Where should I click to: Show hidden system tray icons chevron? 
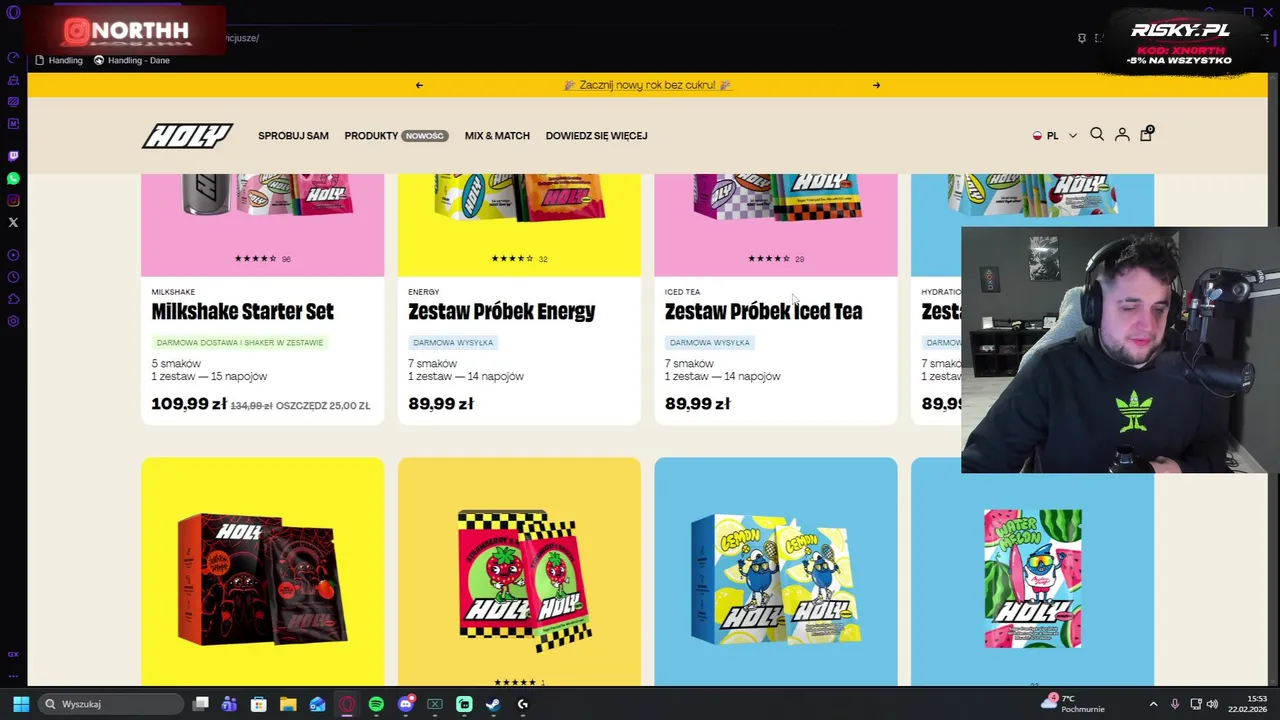point(1153,704)
